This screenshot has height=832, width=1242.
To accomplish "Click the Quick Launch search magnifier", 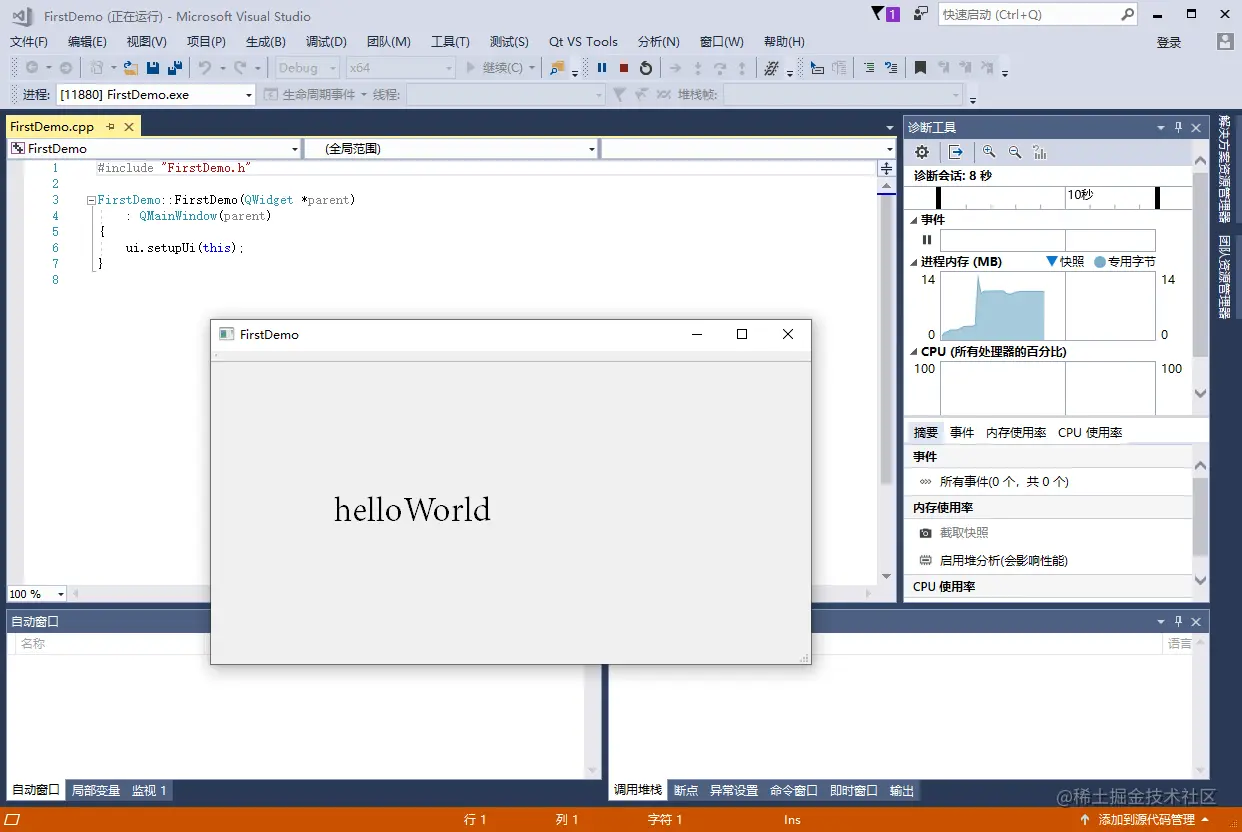I will (1127, 14).
